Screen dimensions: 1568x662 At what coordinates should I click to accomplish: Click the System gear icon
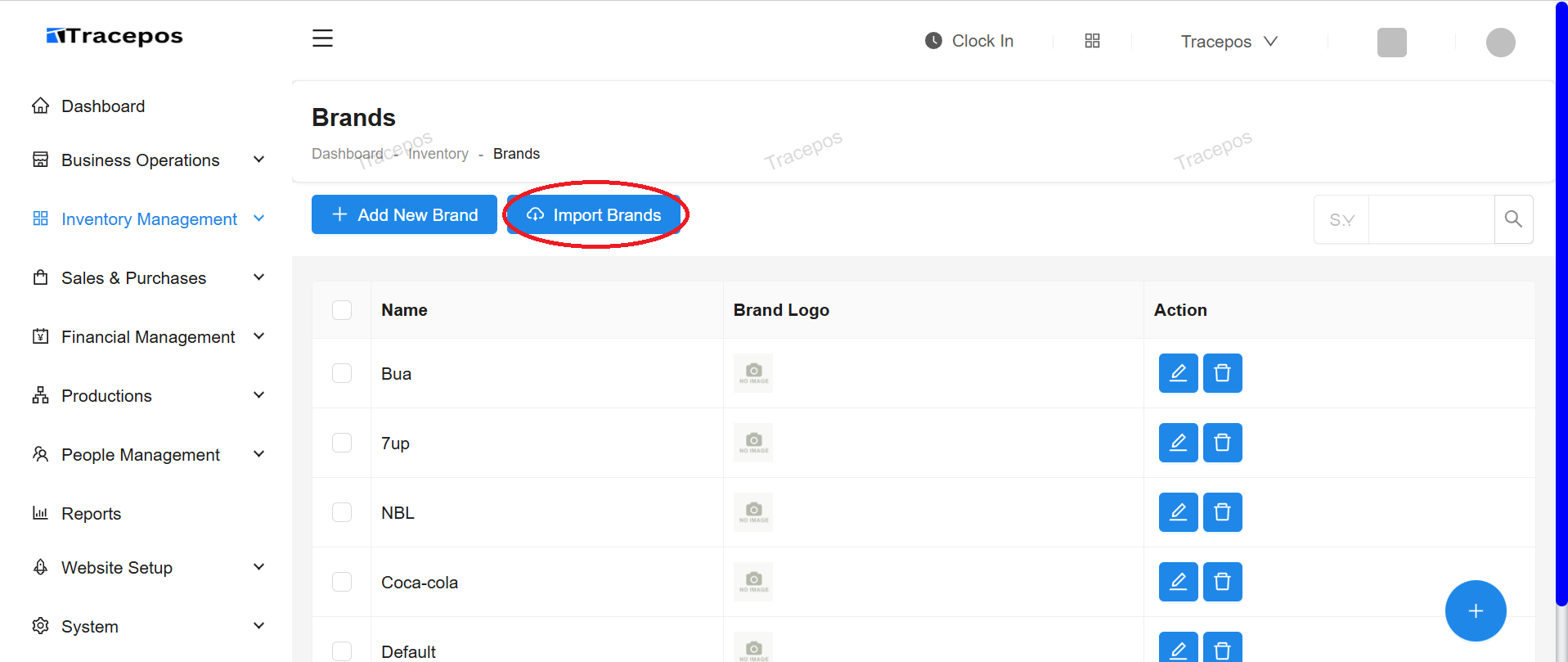tap(40, 626)
